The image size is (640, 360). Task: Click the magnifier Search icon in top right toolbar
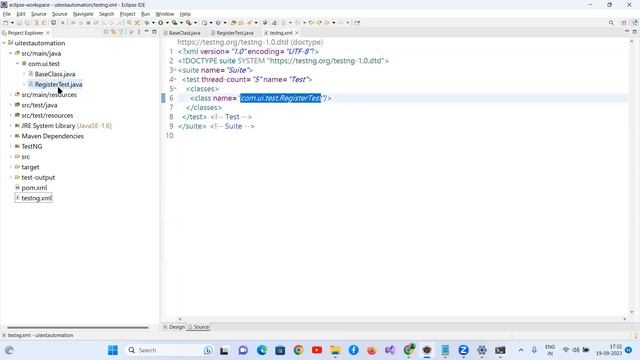pyautogui.click(x=611, y=23)
